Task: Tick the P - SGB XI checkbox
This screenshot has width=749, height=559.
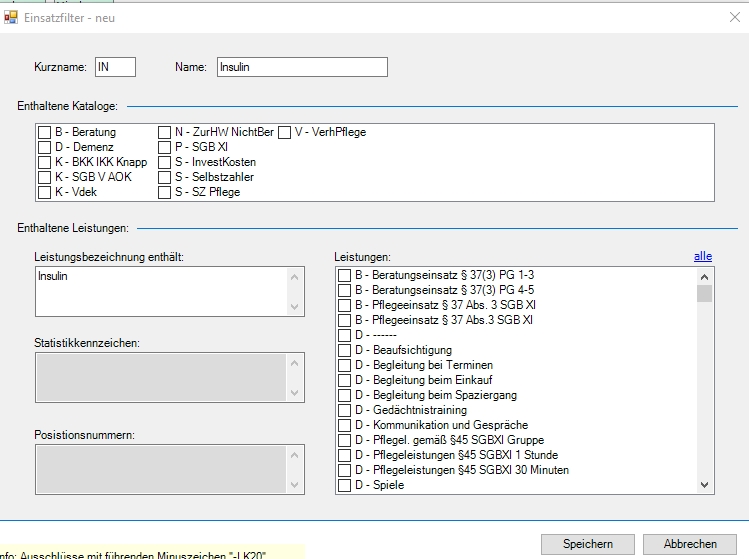Action: coord(165,147)
